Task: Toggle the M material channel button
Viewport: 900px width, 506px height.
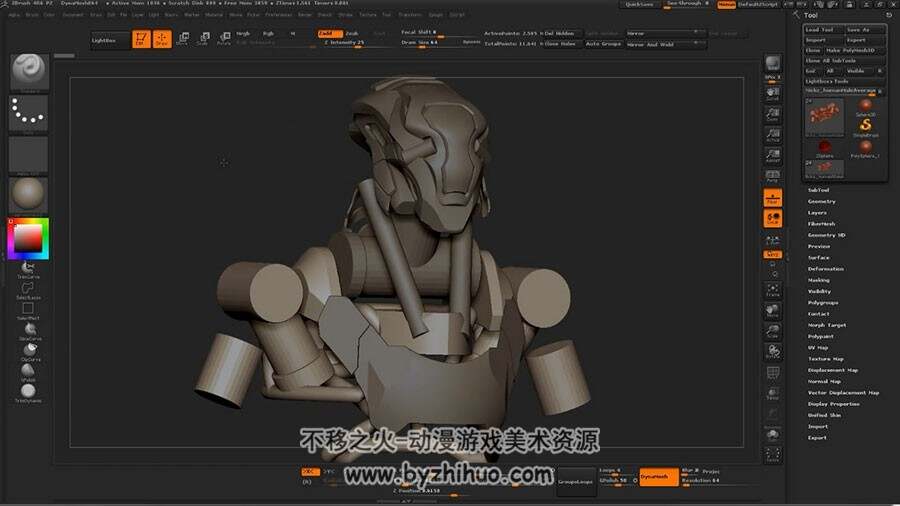Action: 293,34
